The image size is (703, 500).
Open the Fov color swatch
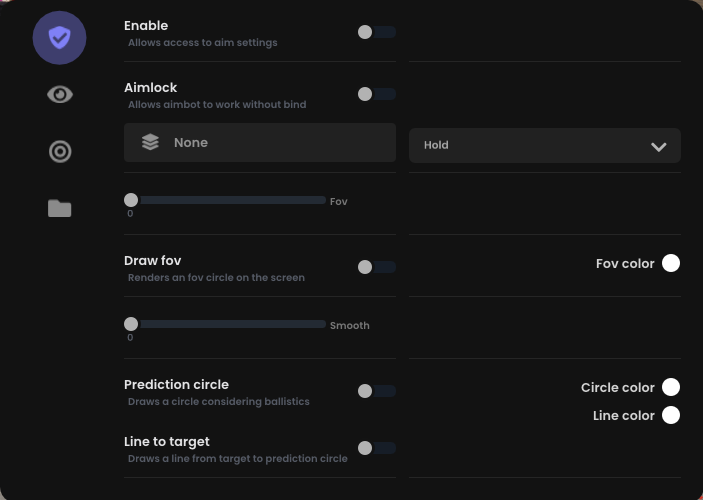coord(671,263)
